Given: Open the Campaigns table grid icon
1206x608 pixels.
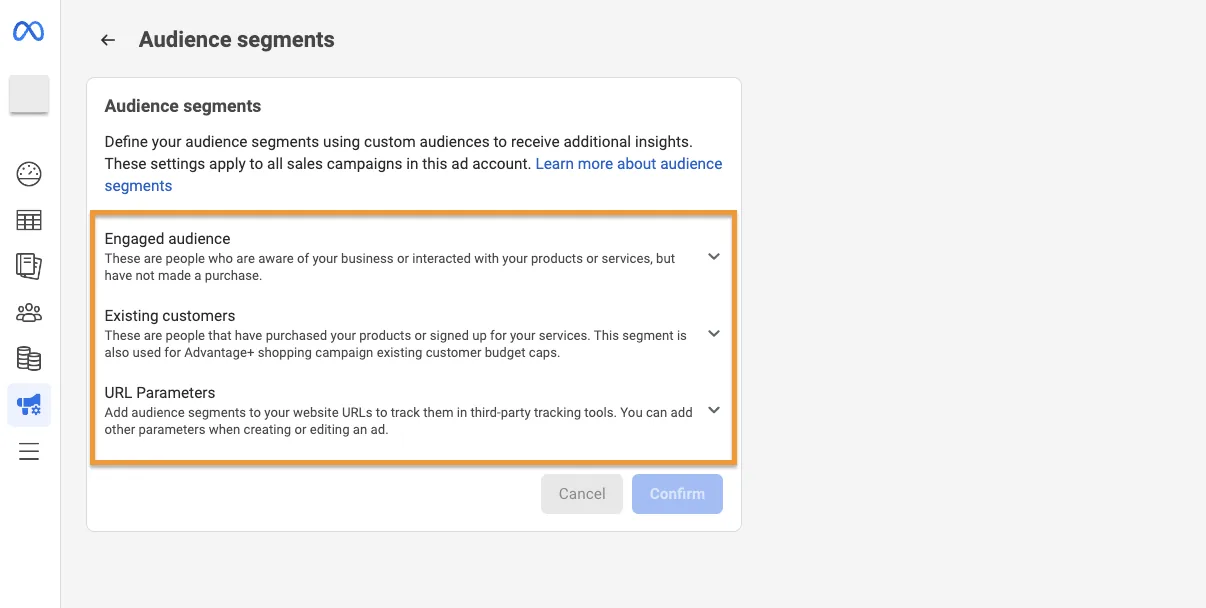Looking at the screenshot, I should pos(29,220).
